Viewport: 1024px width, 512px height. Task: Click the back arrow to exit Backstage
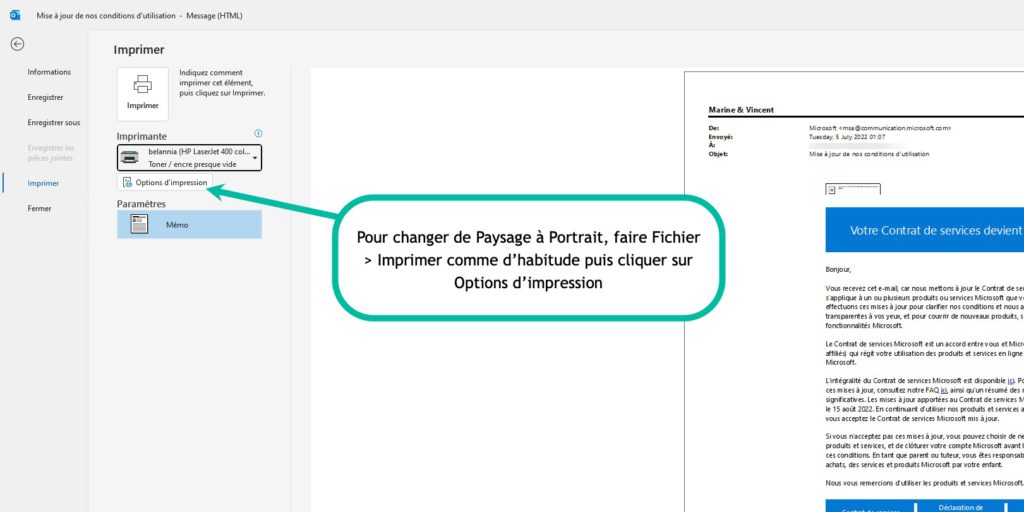[17, 44]
